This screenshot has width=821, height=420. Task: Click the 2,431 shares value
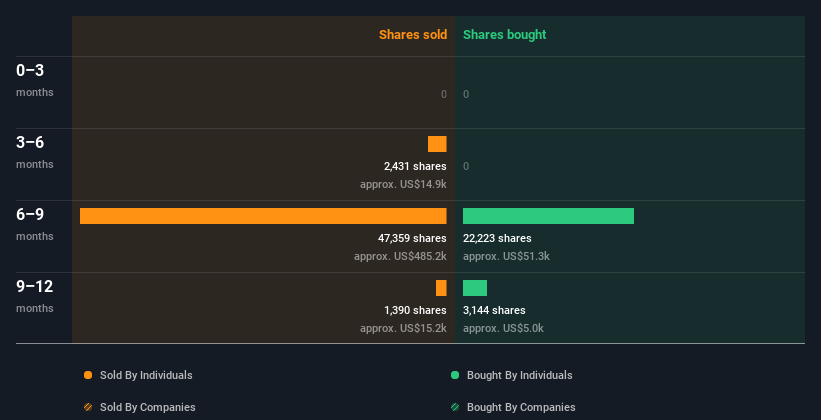[415, 166]
